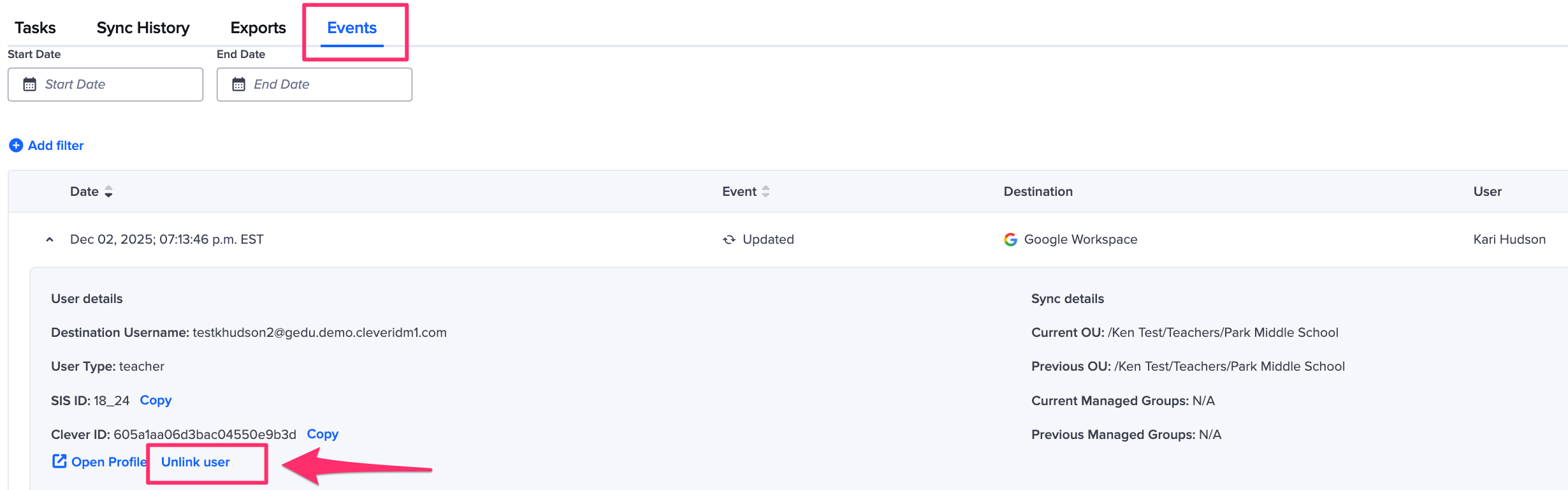The image size is (1568, 490).
Task: Unlink user from destination
Action: tap(195, 462)
